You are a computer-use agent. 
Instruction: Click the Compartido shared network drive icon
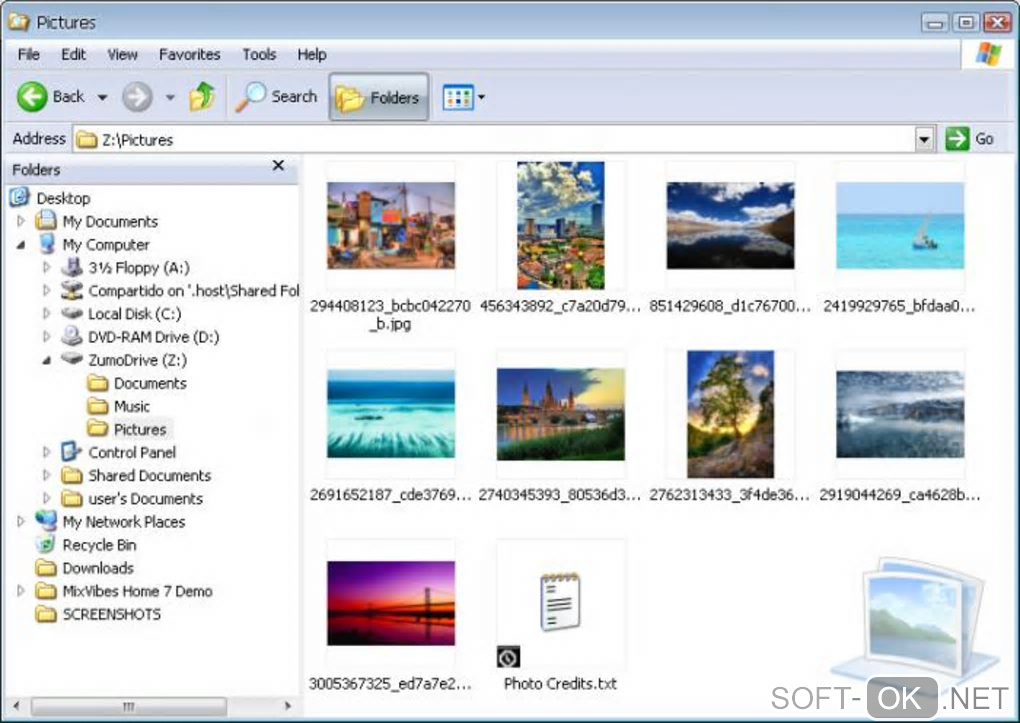point(72,290)
